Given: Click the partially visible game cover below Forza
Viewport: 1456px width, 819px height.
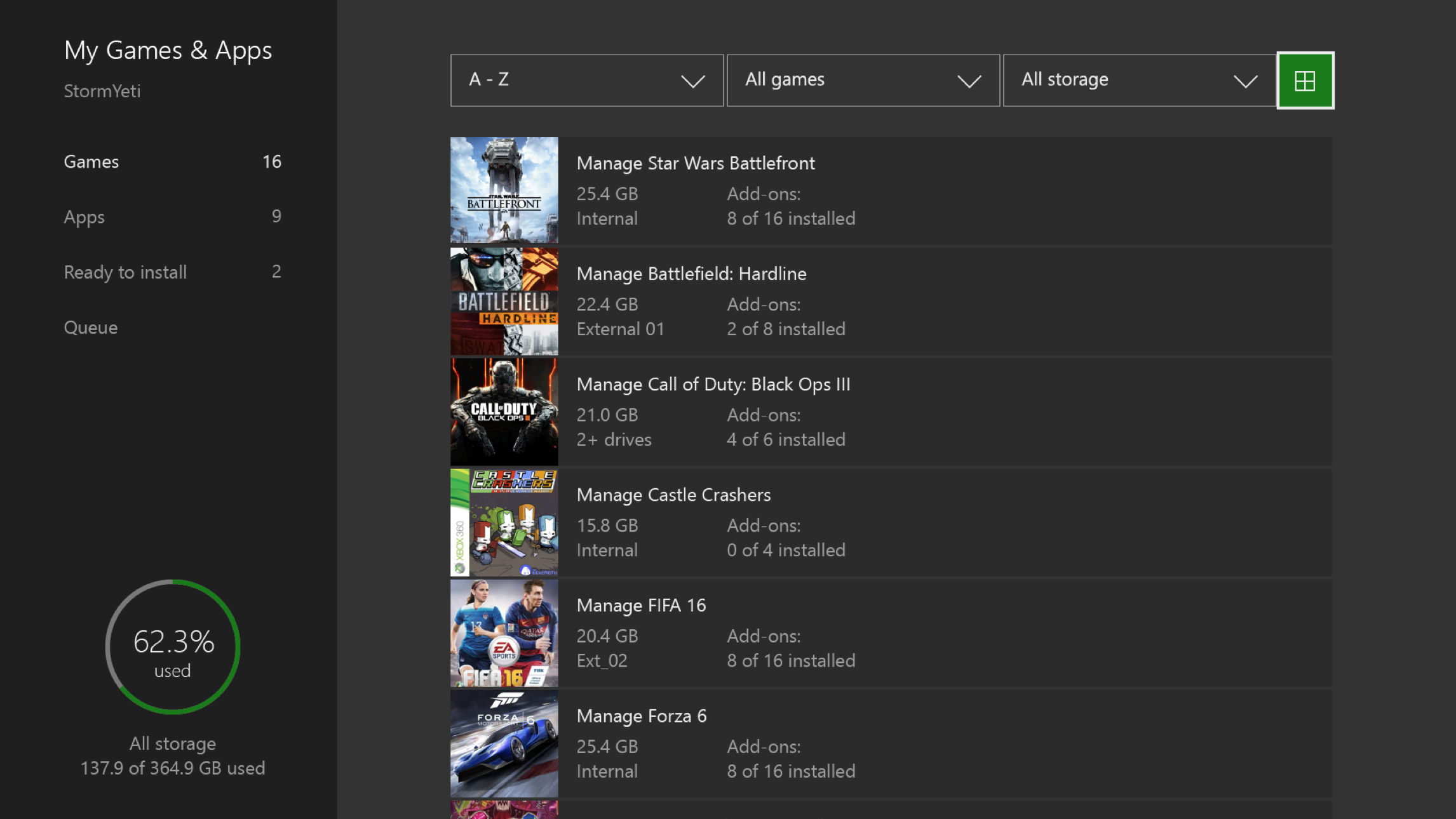Looking at the screenshot, I should 504,809.
